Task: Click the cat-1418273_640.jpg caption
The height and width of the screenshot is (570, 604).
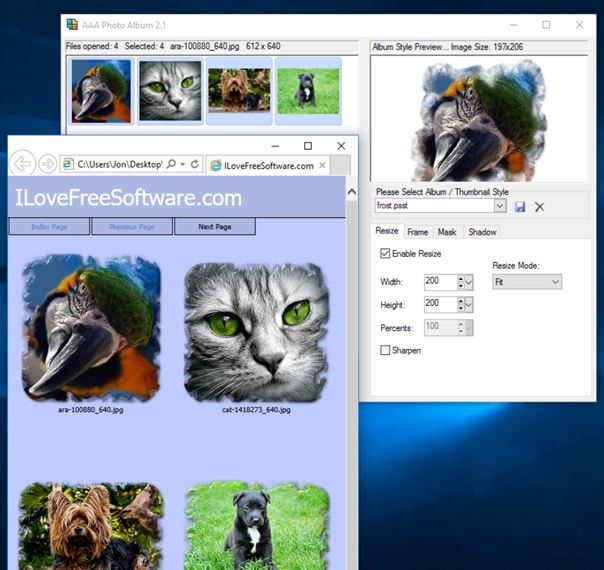Action: click(256, 410)
